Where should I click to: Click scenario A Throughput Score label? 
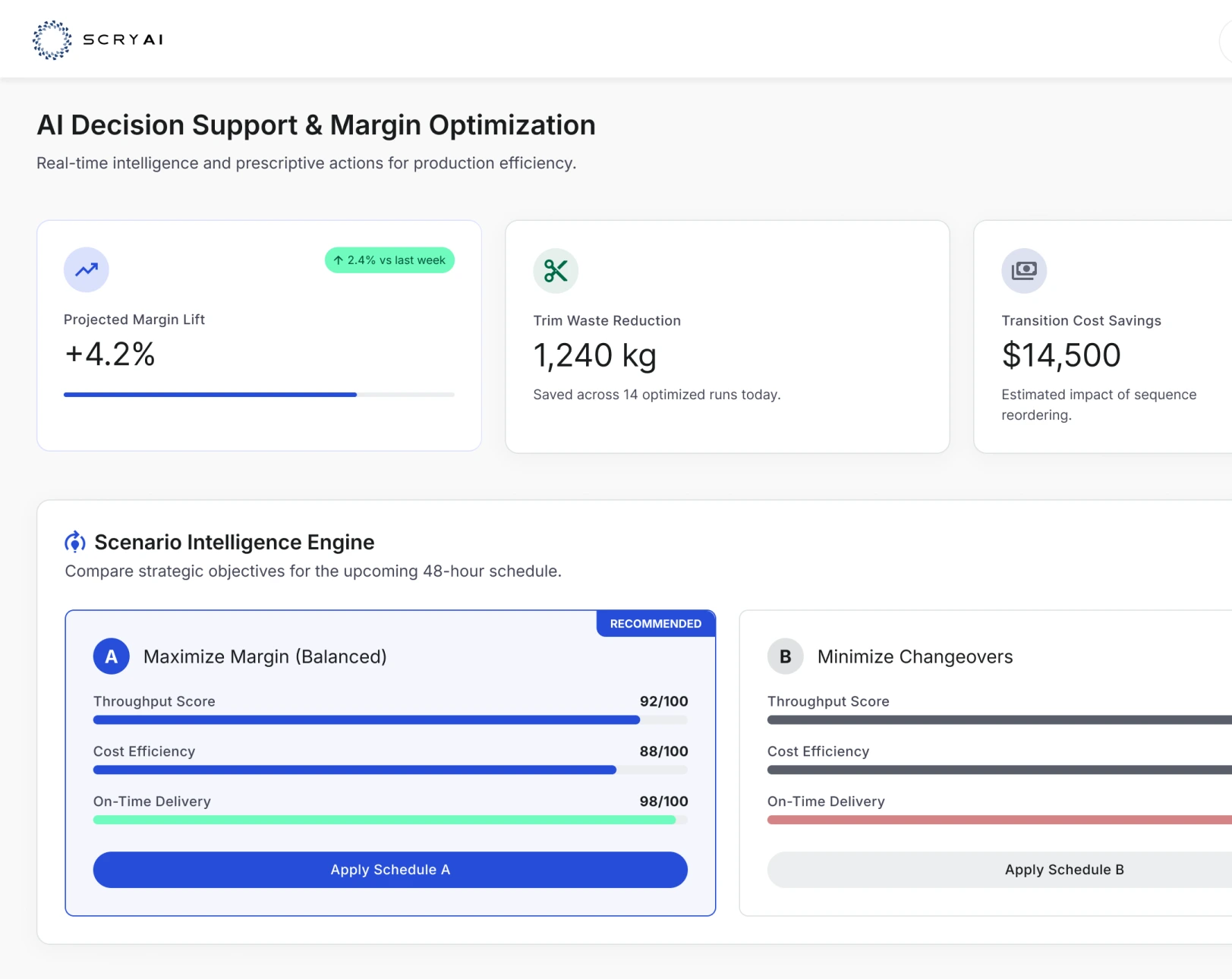tap(154, 701)
